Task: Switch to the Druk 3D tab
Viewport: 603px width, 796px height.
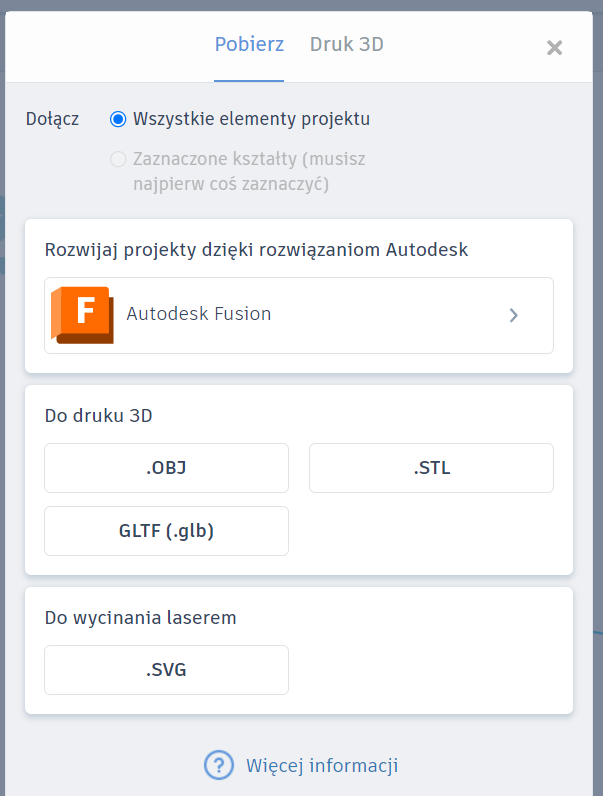Action: tap(347, 45)
